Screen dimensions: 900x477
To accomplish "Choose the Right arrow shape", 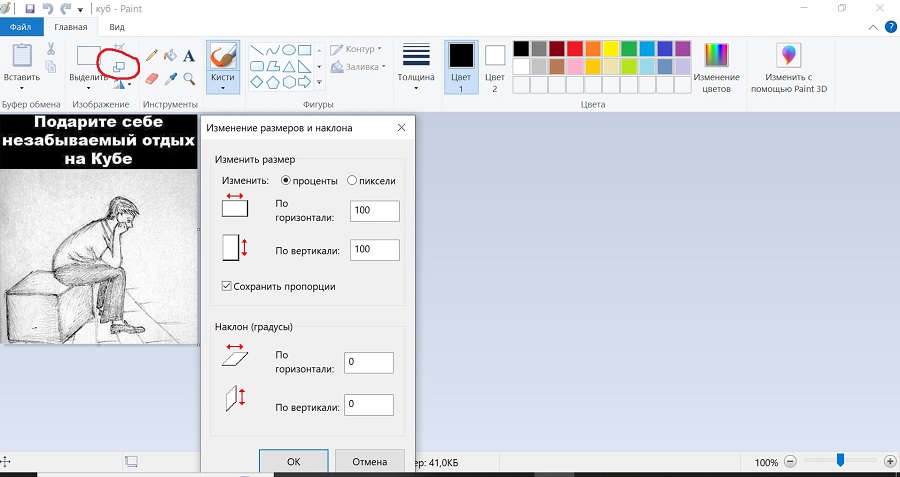I will coord(305,82).
